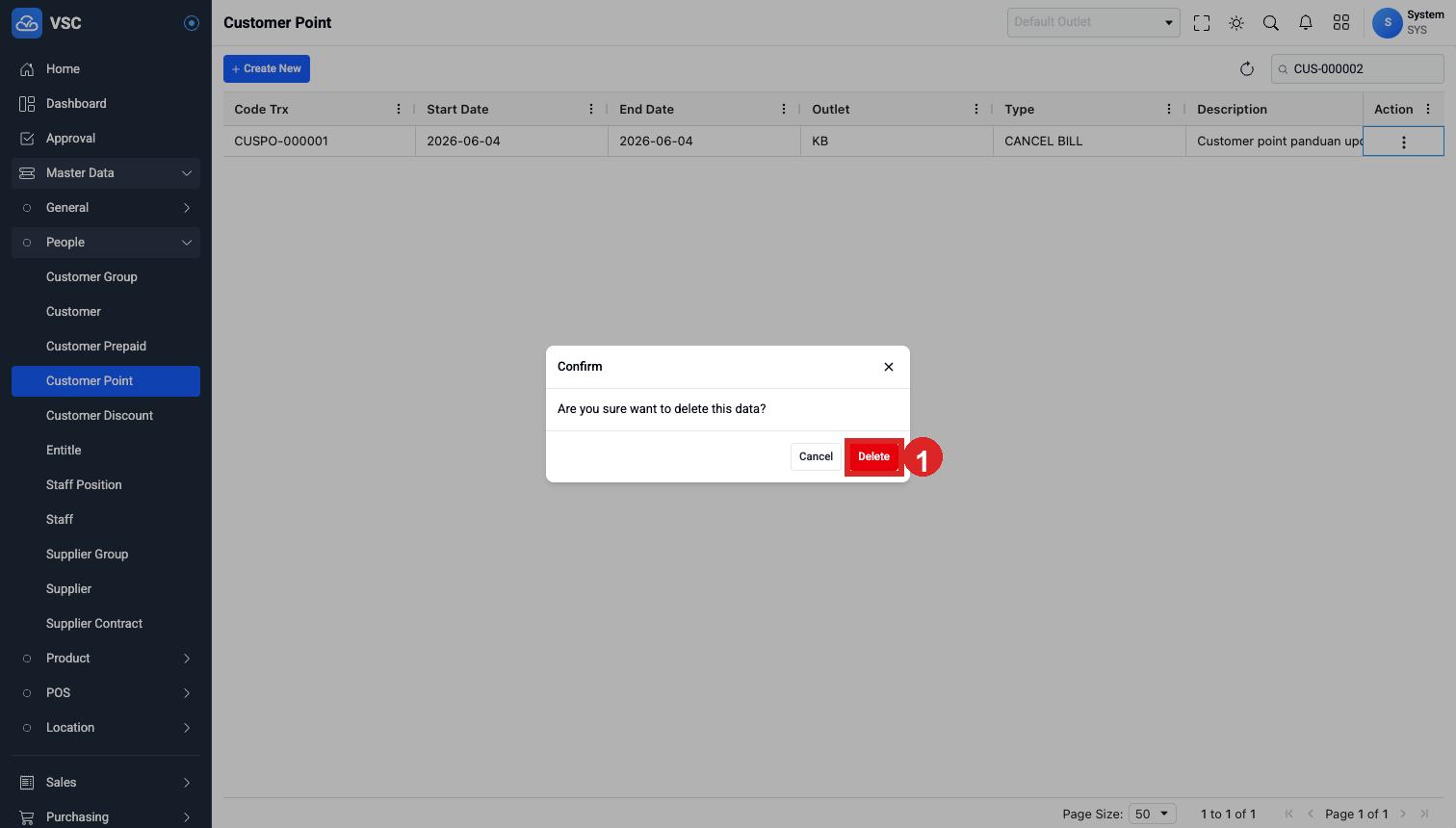Go to last page icon
The image size is (1456, 828).
pos(1424,814)
